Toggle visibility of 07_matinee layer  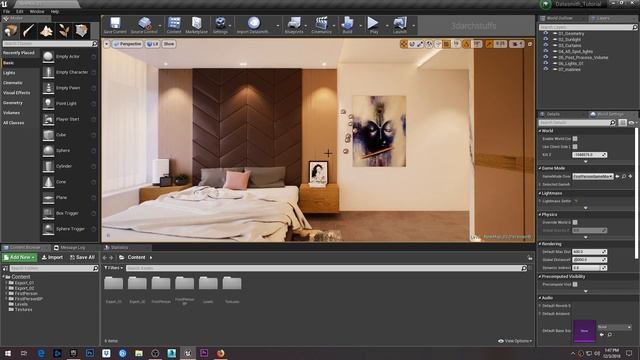pyautogui.click(x=546, y=69)
